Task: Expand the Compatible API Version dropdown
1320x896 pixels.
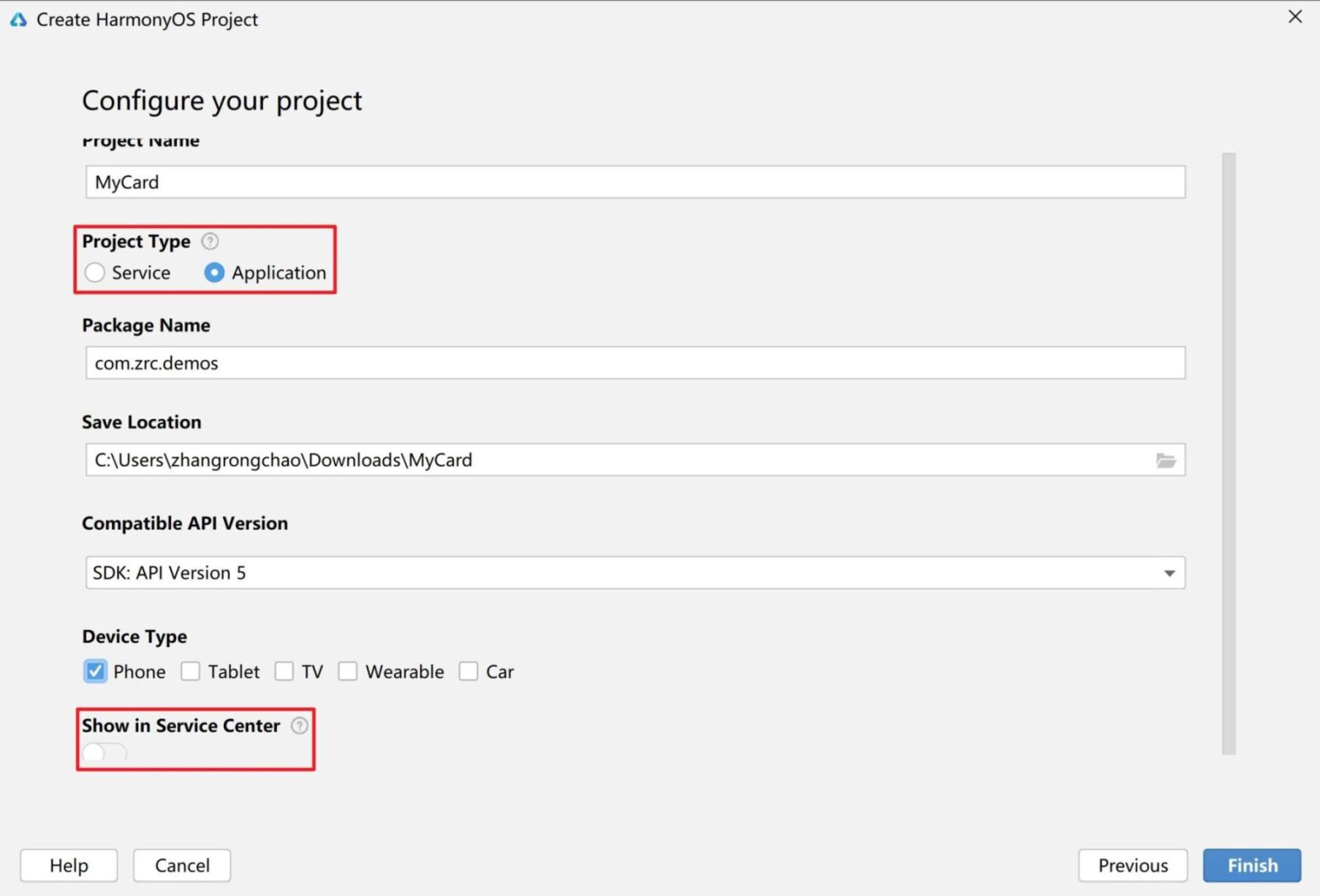Action: [1169, 573]
